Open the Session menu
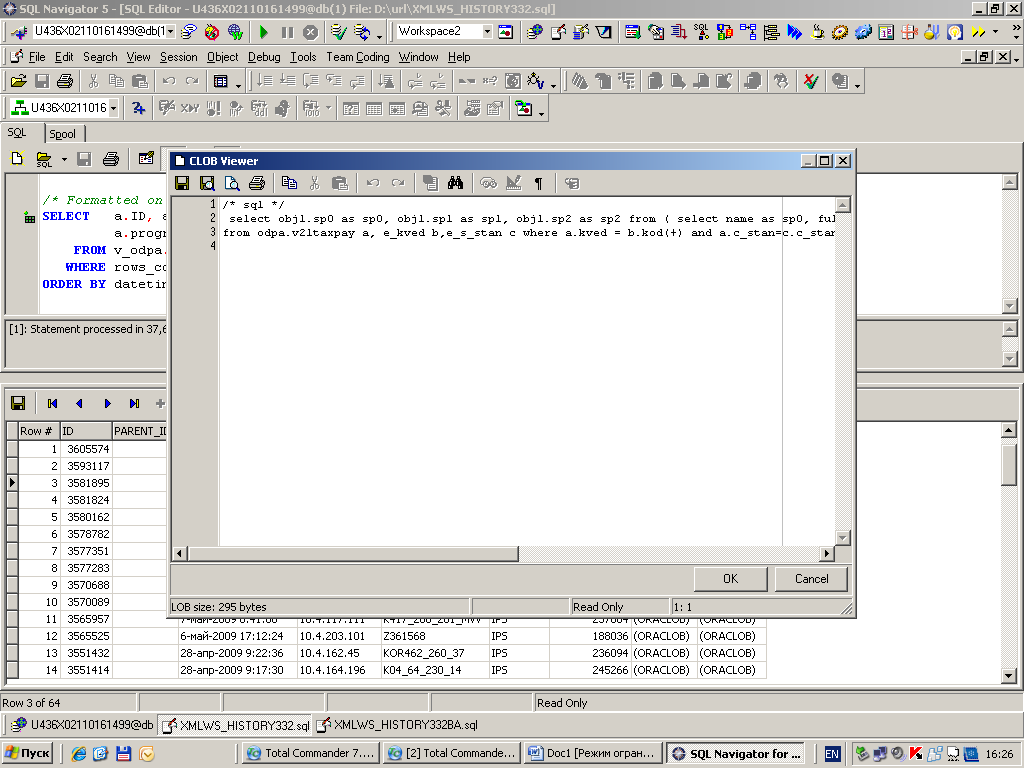 [178, 57]
